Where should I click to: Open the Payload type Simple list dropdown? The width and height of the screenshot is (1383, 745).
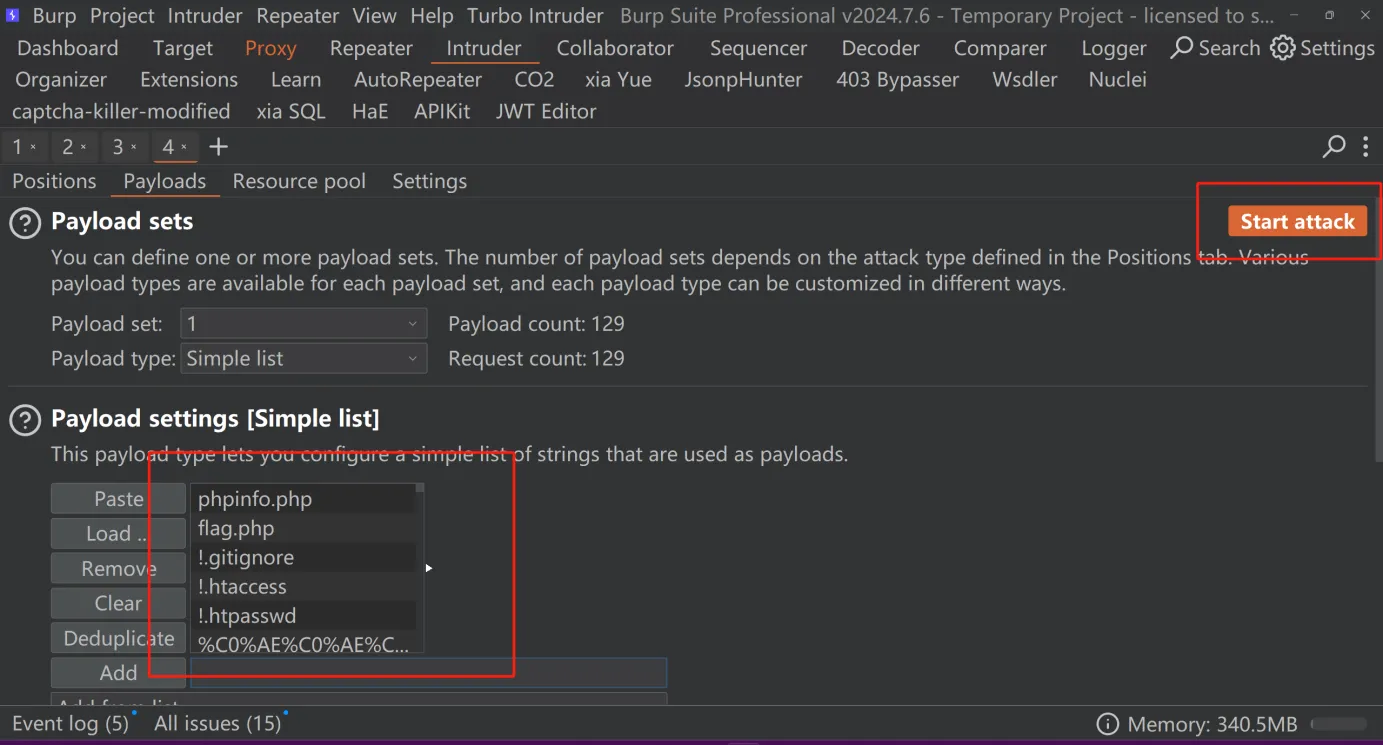(303, 359)
